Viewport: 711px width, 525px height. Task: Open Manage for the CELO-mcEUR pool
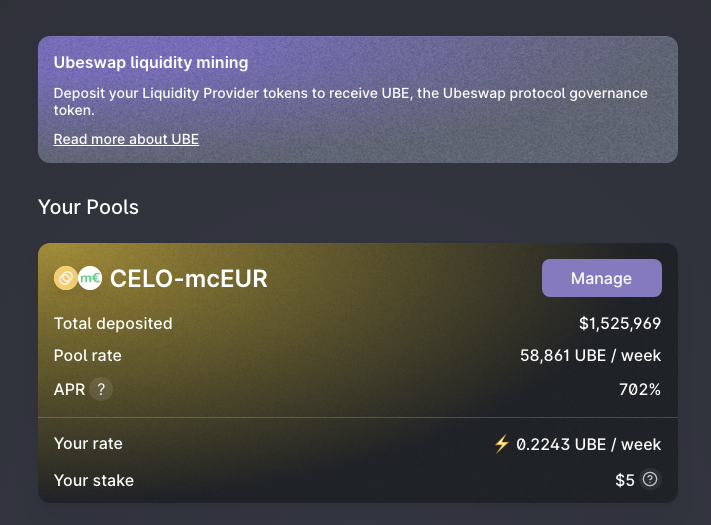(601, 278)
